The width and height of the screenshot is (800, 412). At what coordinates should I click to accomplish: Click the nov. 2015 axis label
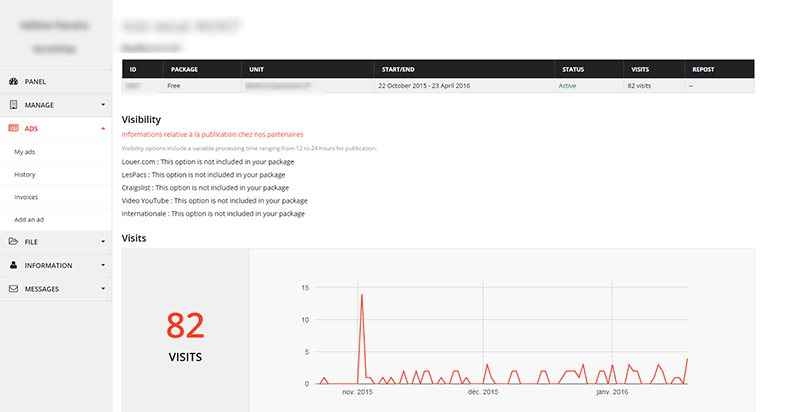pos(357,392)
